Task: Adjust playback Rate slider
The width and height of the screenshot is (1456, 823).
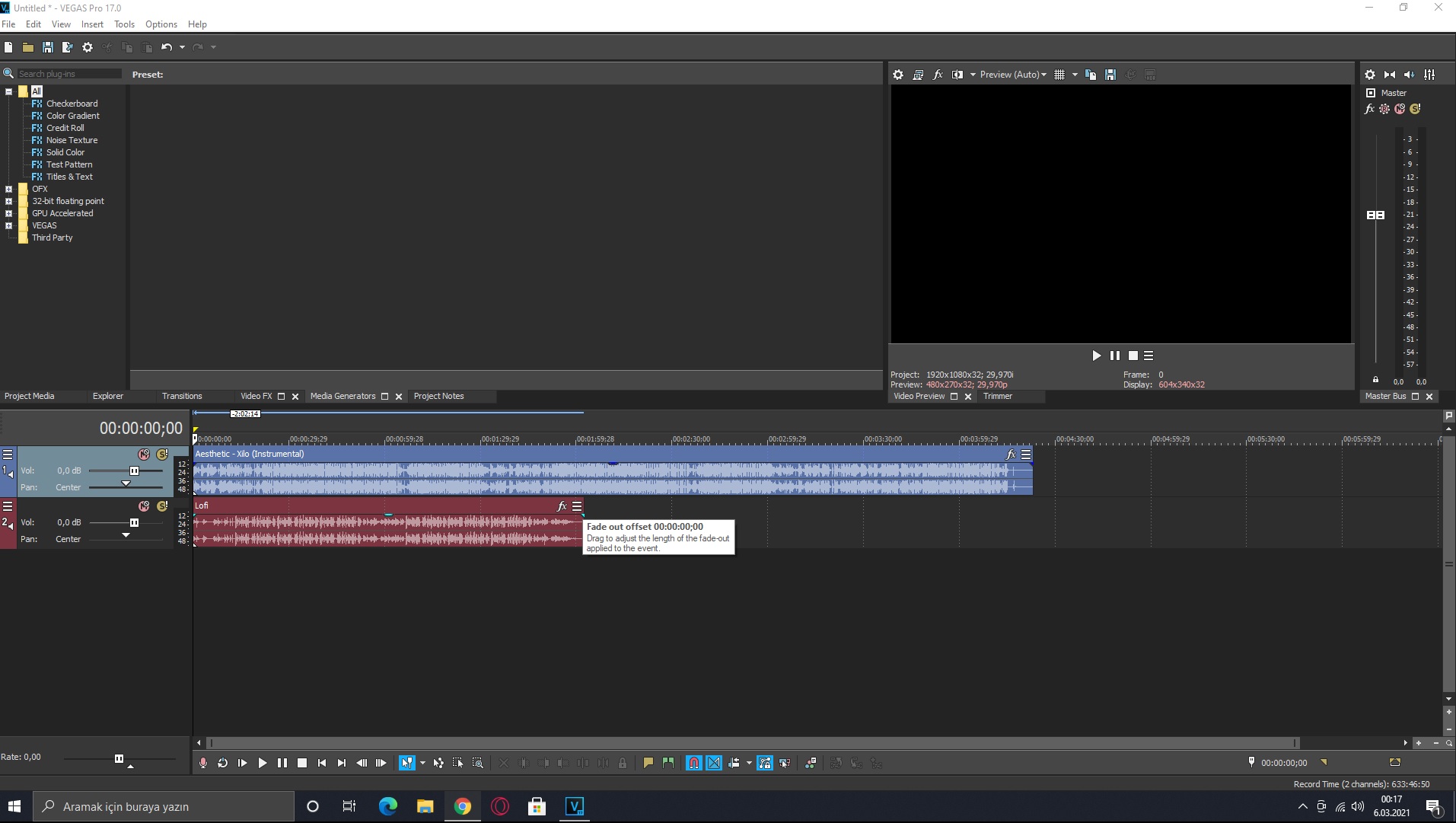Action: 119,758
